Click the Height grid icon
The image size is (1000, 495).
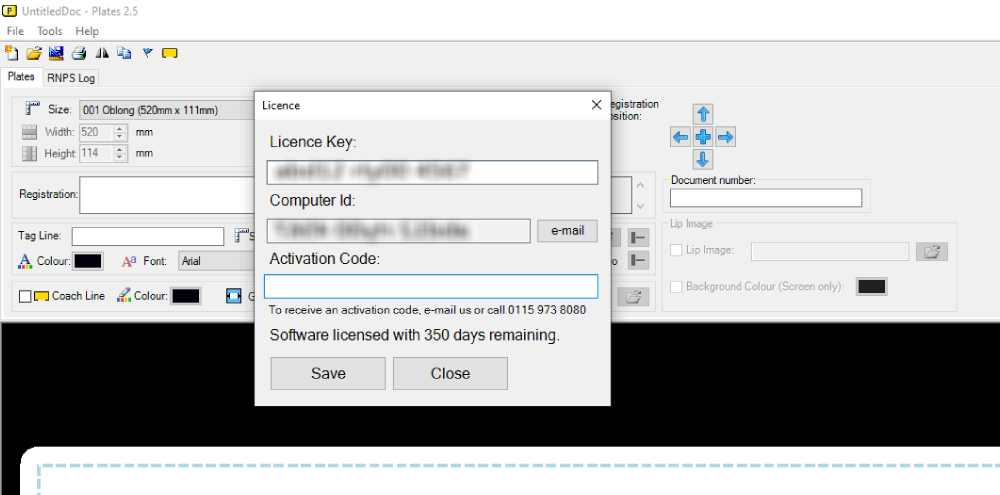(30, 153)
